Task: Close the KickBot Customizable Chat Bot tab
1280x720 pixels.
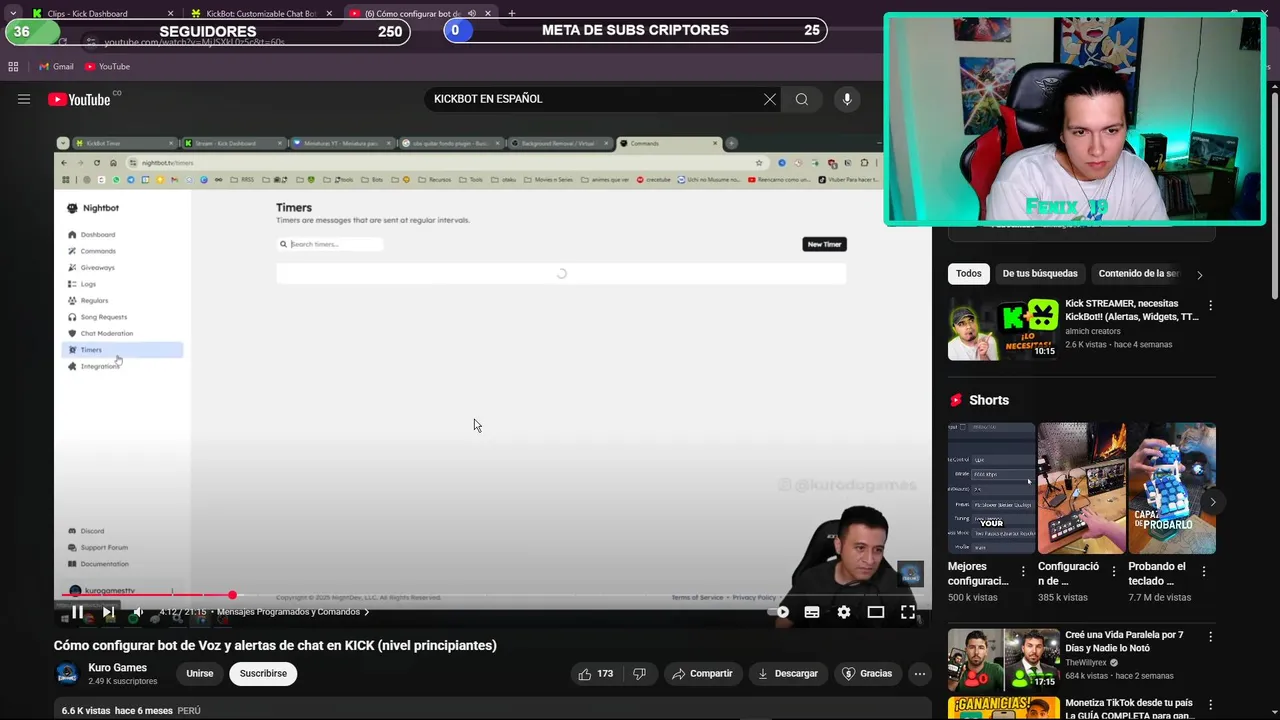Action: (x=329, y=14)
